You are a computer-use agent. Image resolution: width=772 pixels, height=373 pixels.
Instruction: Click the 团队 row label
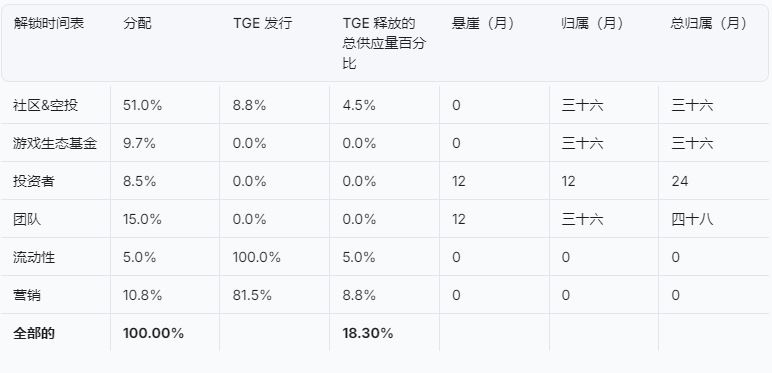coord(27,219)
